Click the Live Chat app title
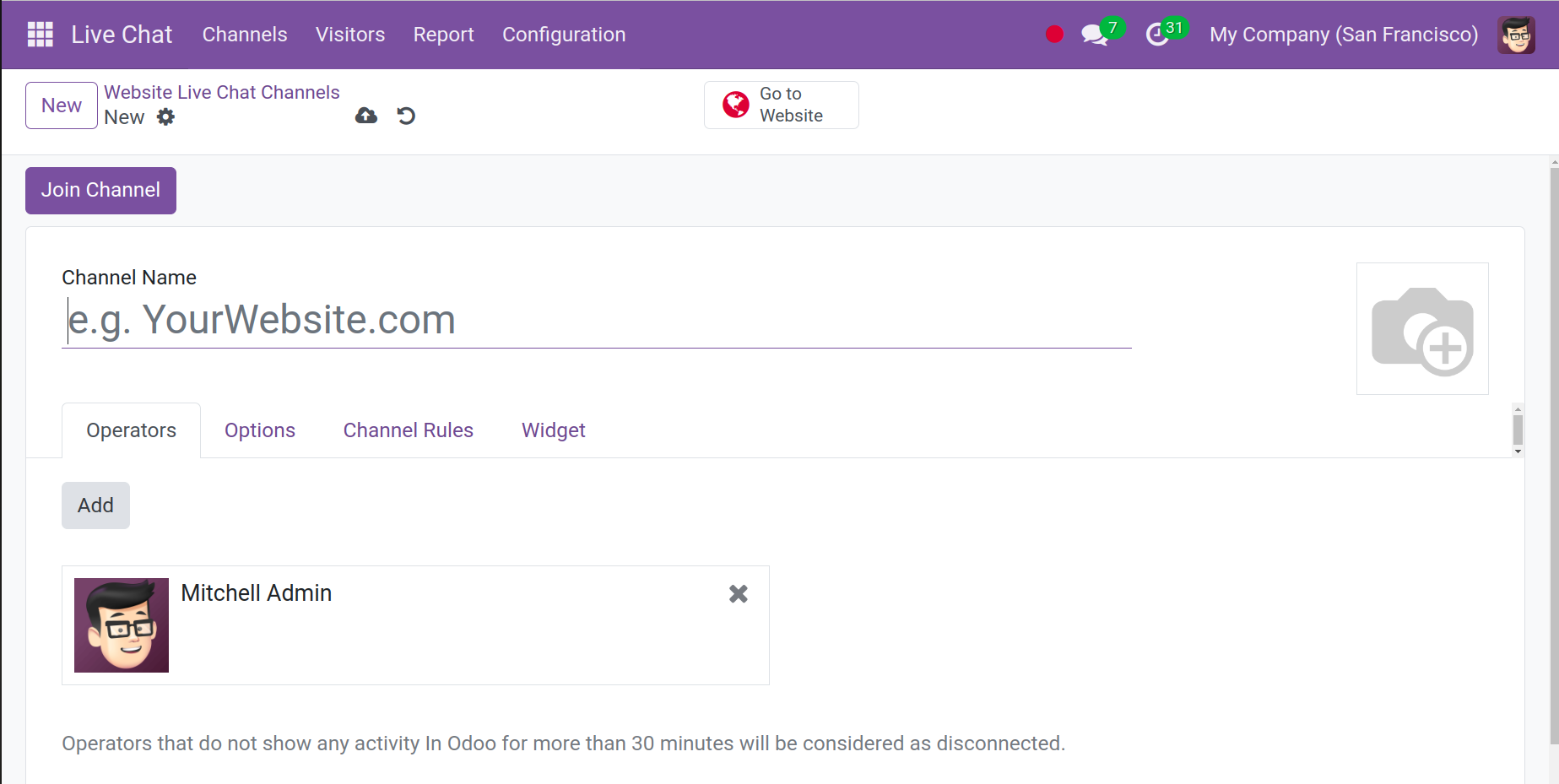 coord(122,35)
